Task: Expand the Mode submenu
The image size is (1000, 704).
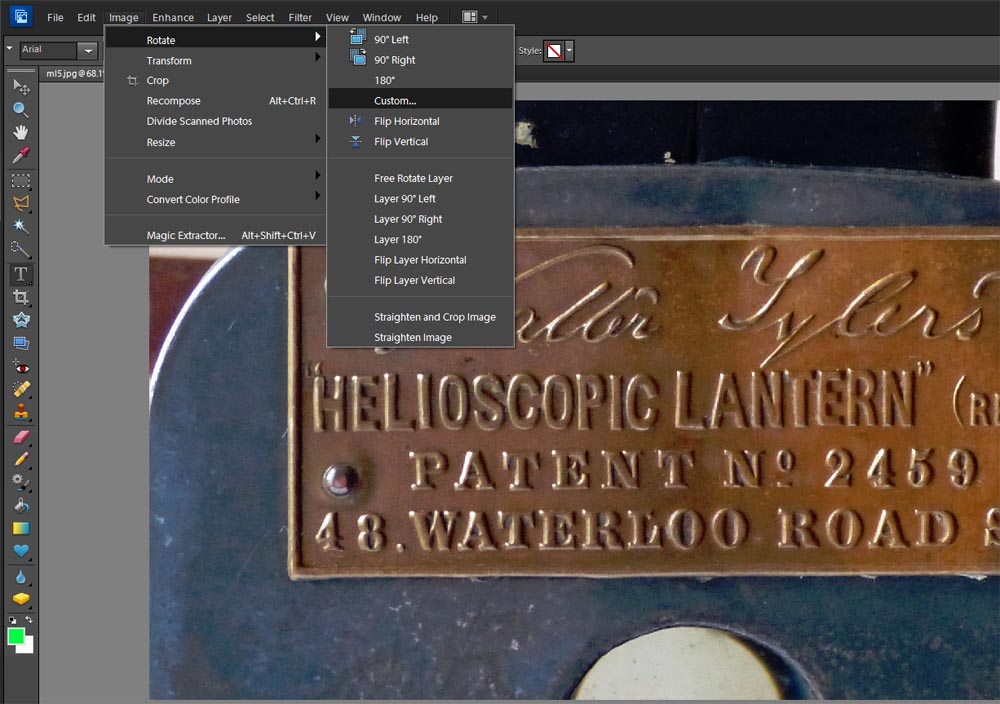Action: pyautogui.click(x=216, y=179)
